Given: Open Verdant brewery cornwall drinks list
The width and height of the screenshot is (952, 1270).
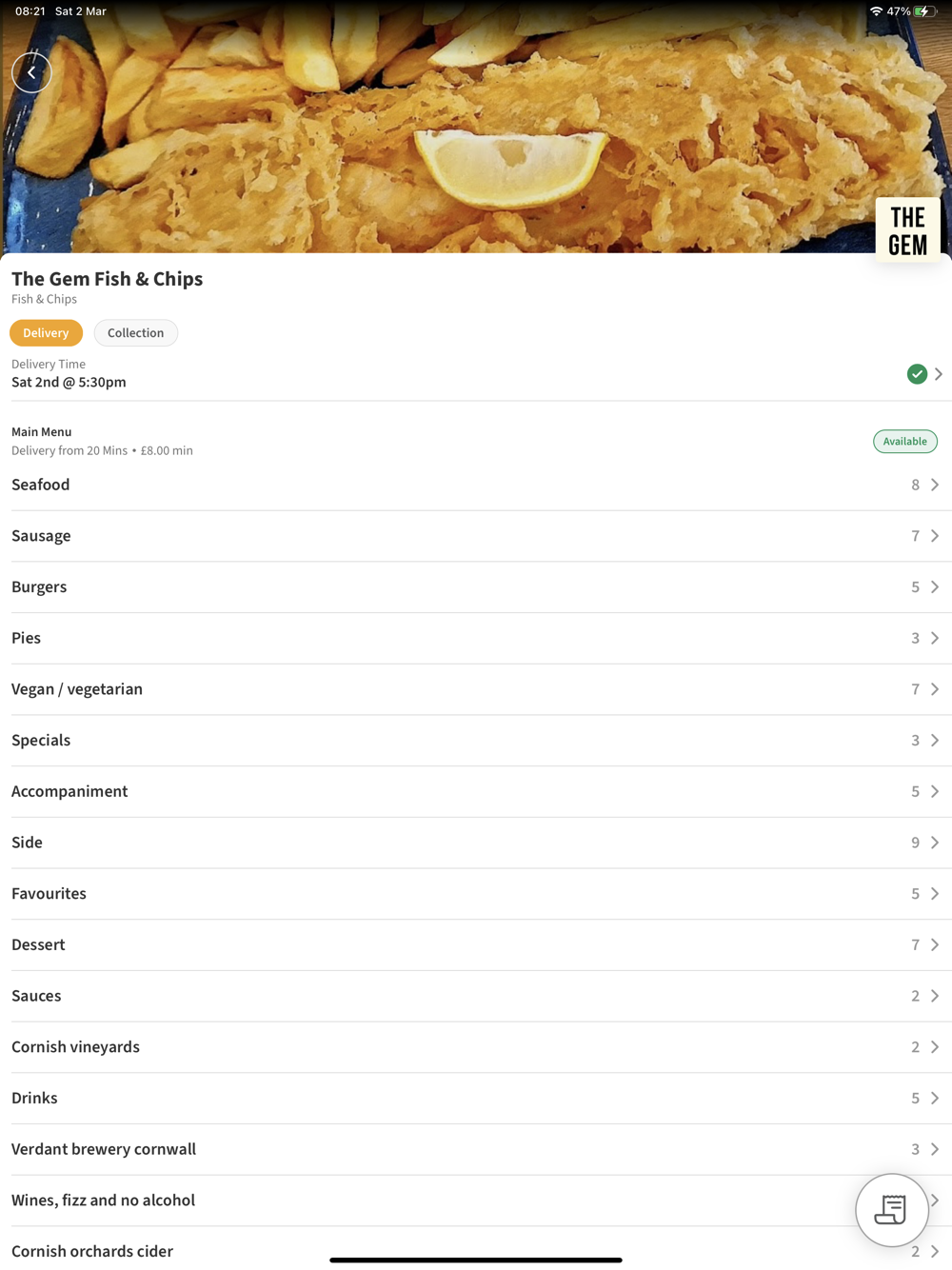Looking at the screenshot, I should (x=476, y=1149).
